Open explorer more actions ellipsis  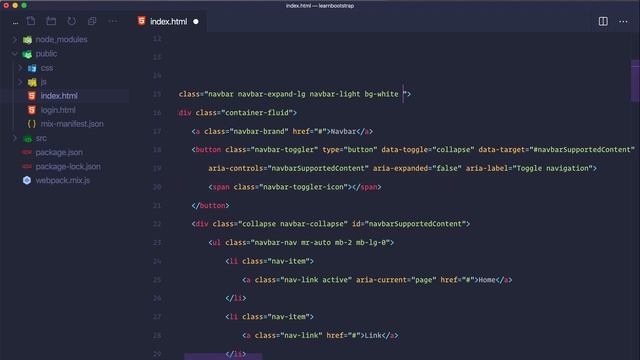tap(113, 21)
